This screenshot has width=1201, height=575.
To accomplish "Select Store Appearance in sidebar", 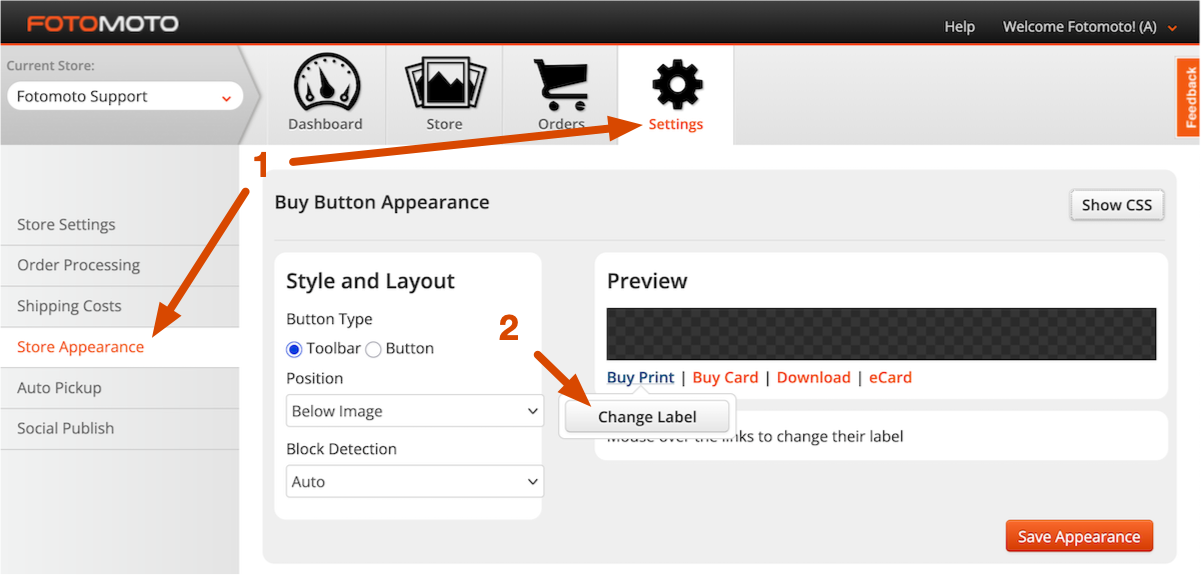I will click(x=80, y=347).
